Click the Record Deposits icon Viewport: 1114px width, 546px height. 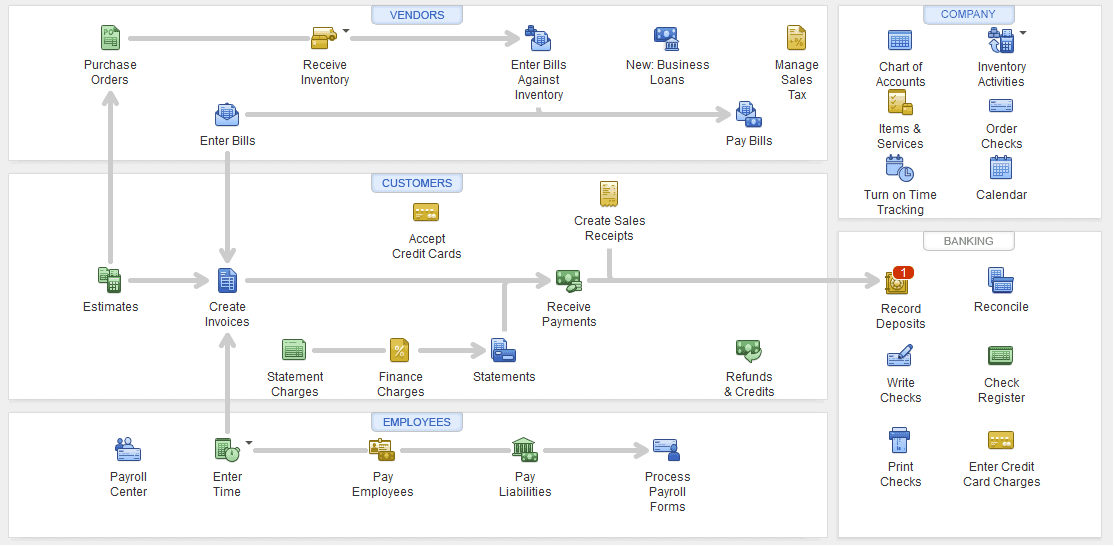point(897,282)
